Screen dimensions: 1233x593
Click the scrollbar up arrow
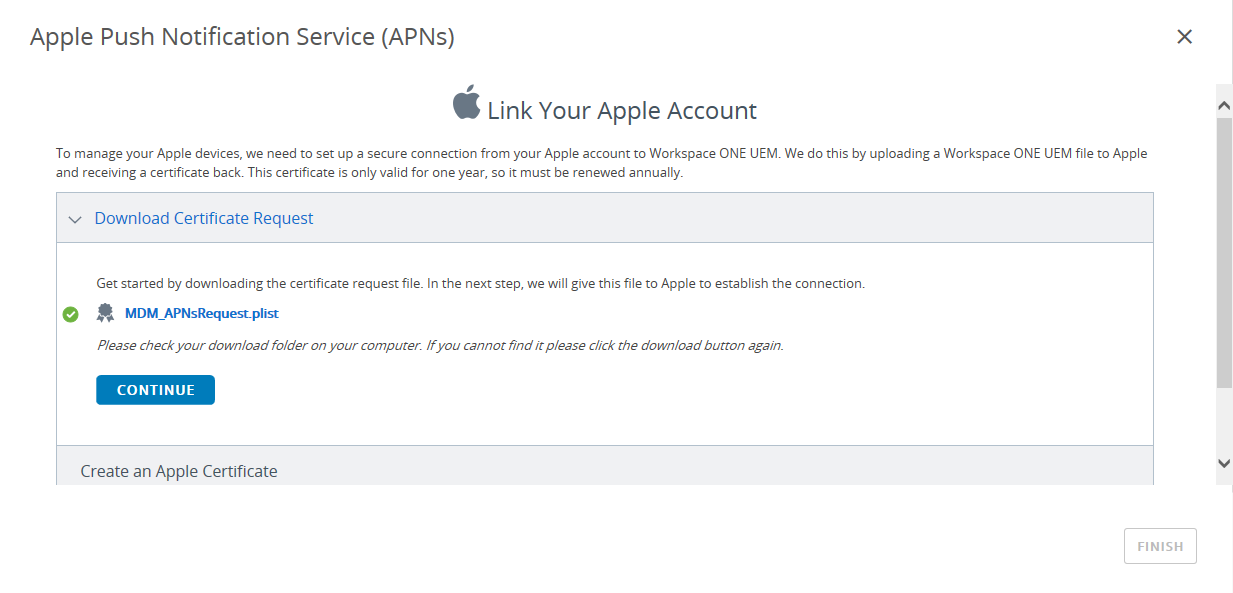(1224, 104)
